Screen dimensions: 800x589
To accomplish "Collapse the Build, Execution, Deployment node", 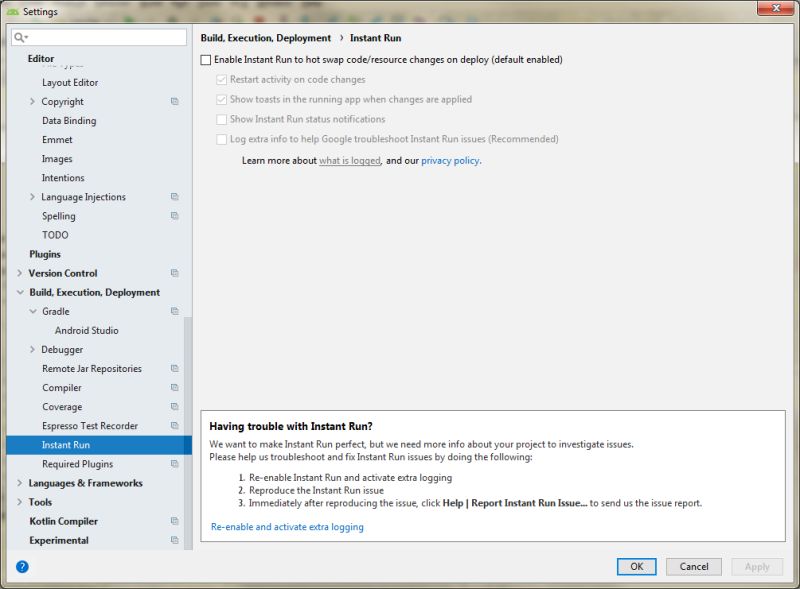I will [18, 292].
